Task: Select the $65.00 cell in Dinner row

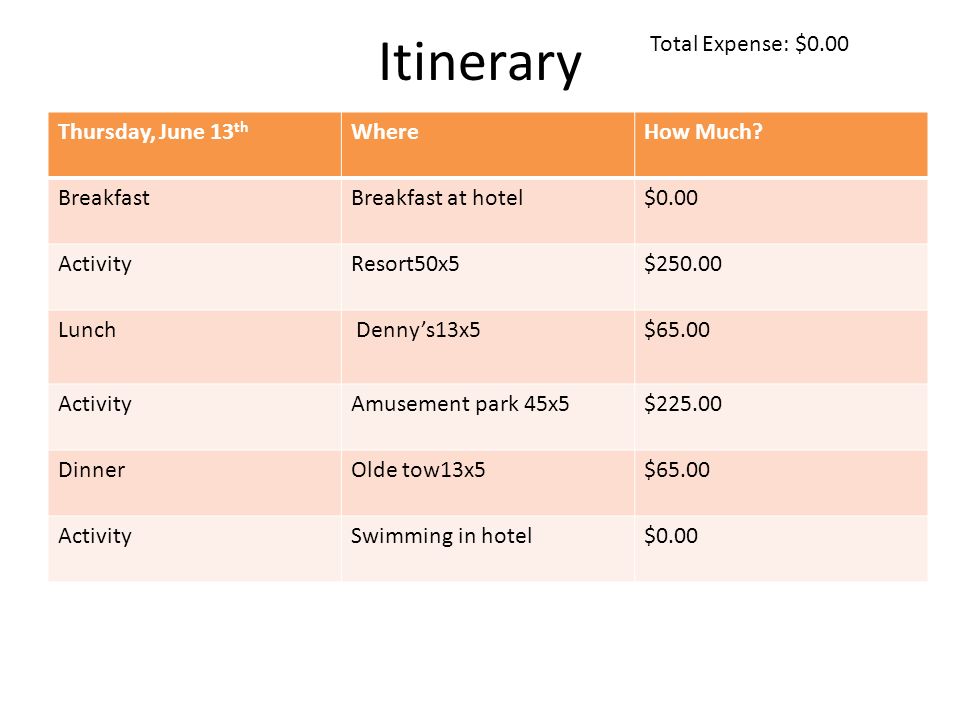Action: coord(781,483)
